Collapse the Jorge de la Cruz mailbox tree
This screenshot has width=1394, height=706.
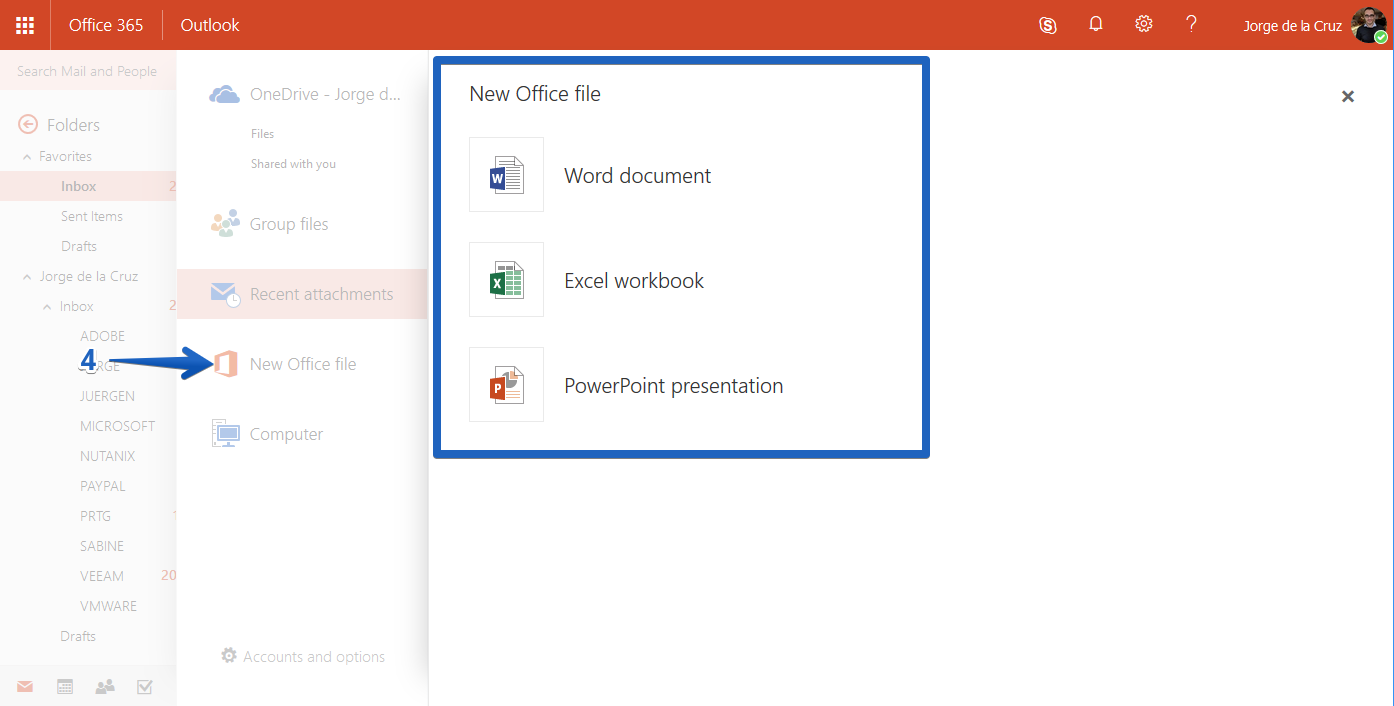27,277
